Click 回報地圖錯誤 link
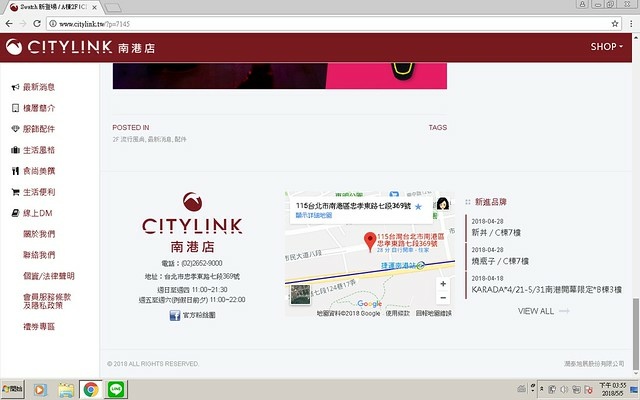Viewport: 640px width, 400px height. coord(433,313)
